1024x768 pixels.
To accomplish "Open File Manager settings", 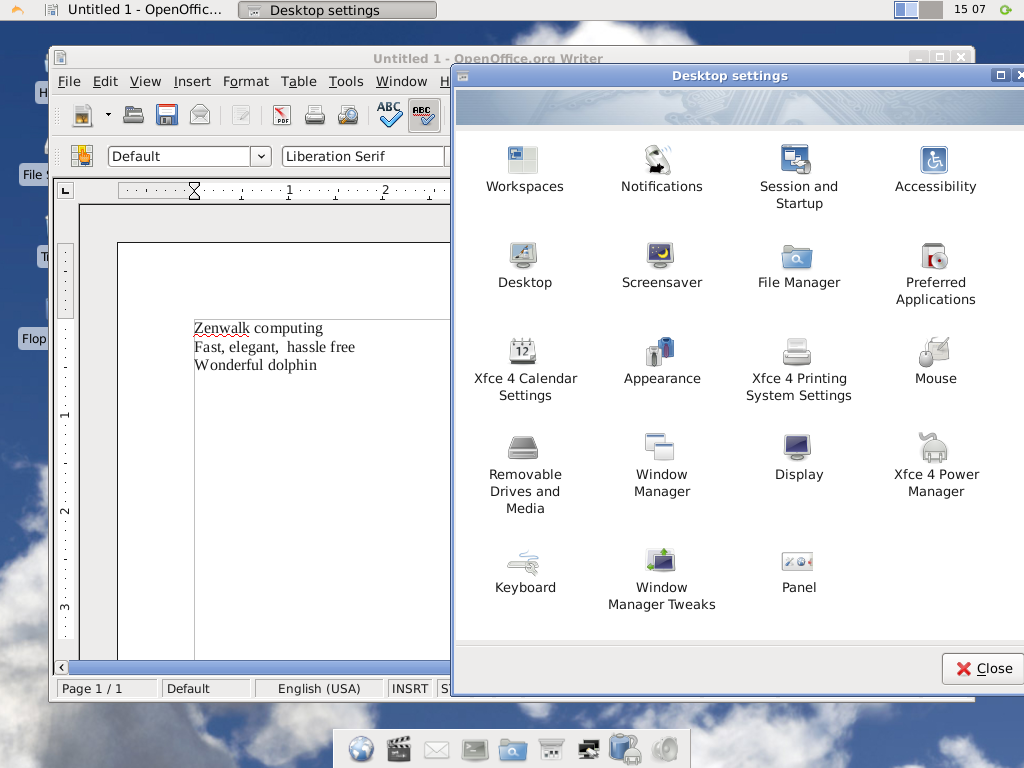I will pos(799,265).
